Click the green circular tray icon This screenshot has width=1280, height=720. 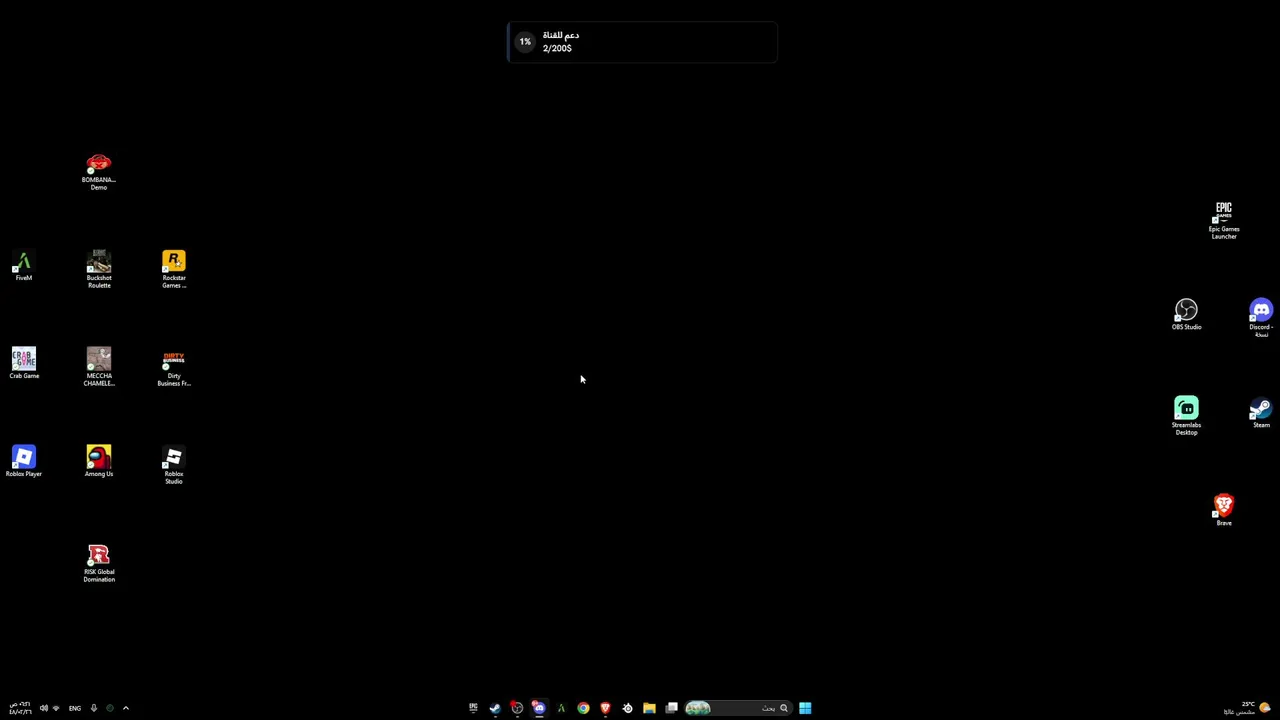pyautogui.click(x=110, y=708)
